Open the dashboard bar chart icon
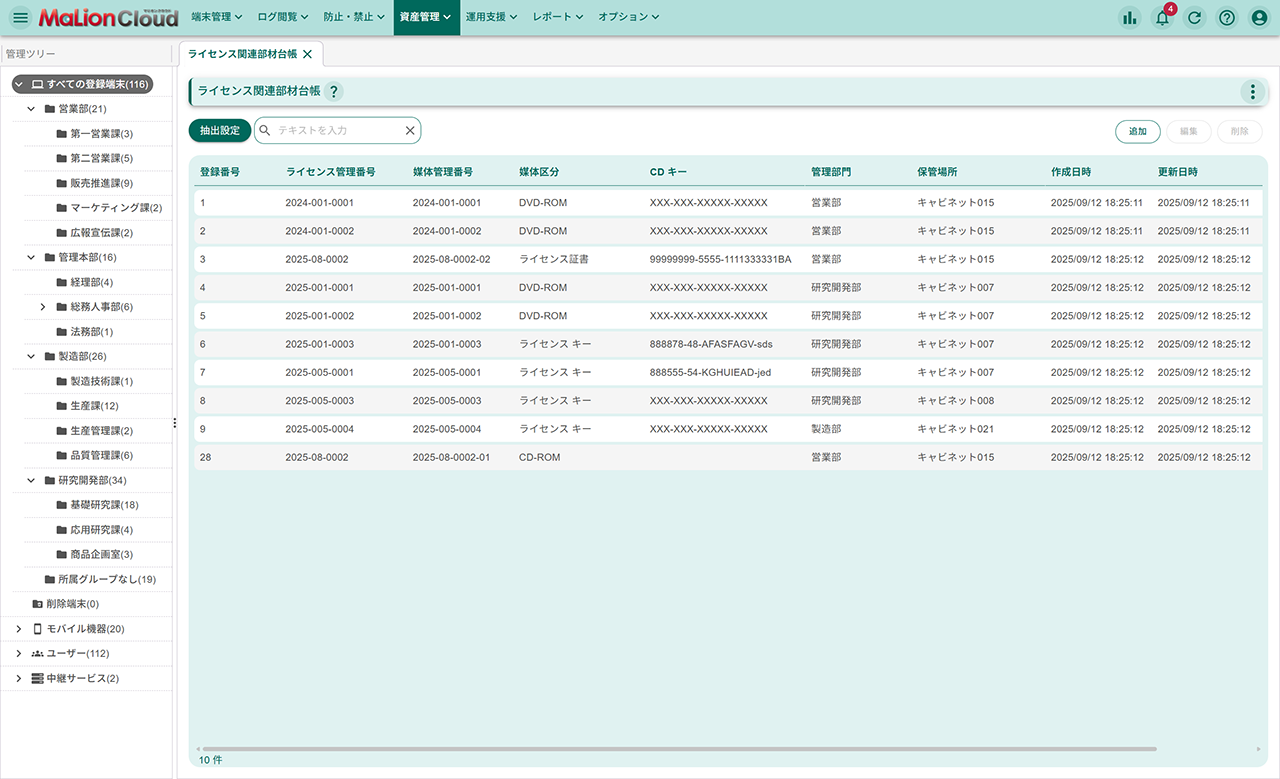 (x=1129, y=17)
